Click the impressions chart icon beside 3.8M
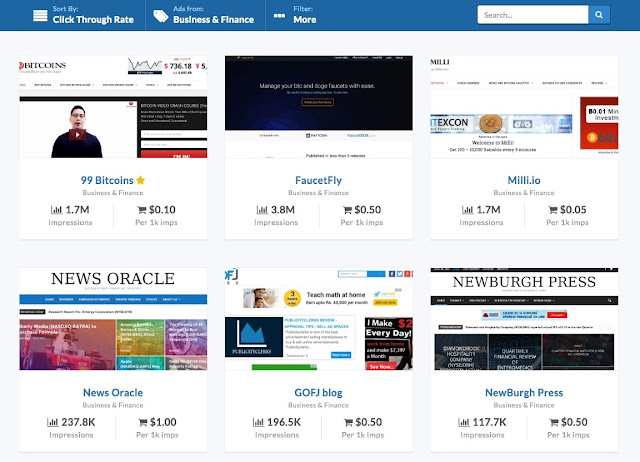 (x=262, y=210)
